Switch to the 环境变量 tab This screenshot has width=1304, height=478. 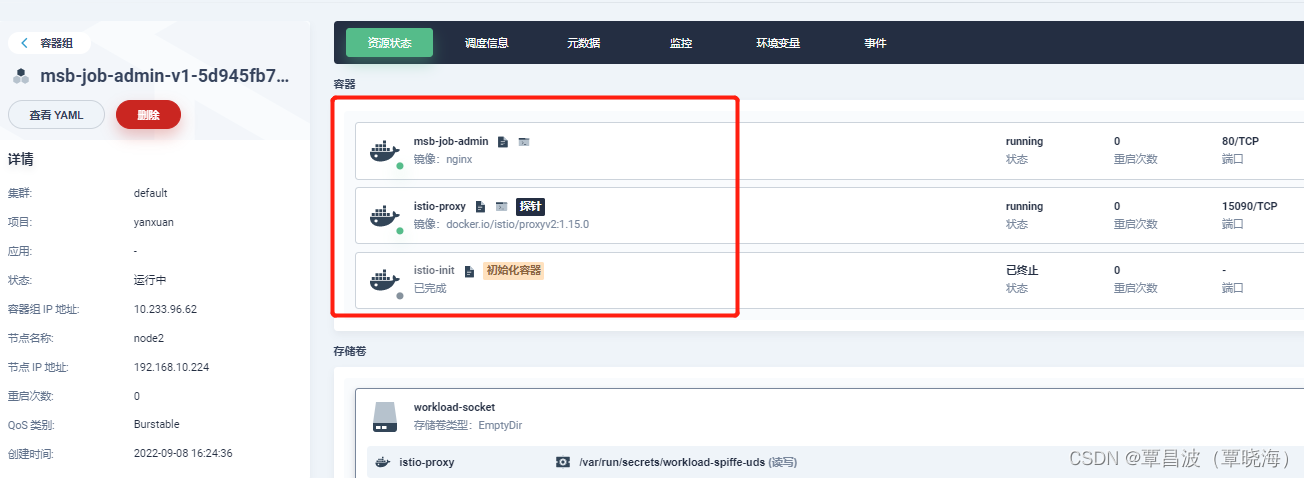[x=778, y=43]
